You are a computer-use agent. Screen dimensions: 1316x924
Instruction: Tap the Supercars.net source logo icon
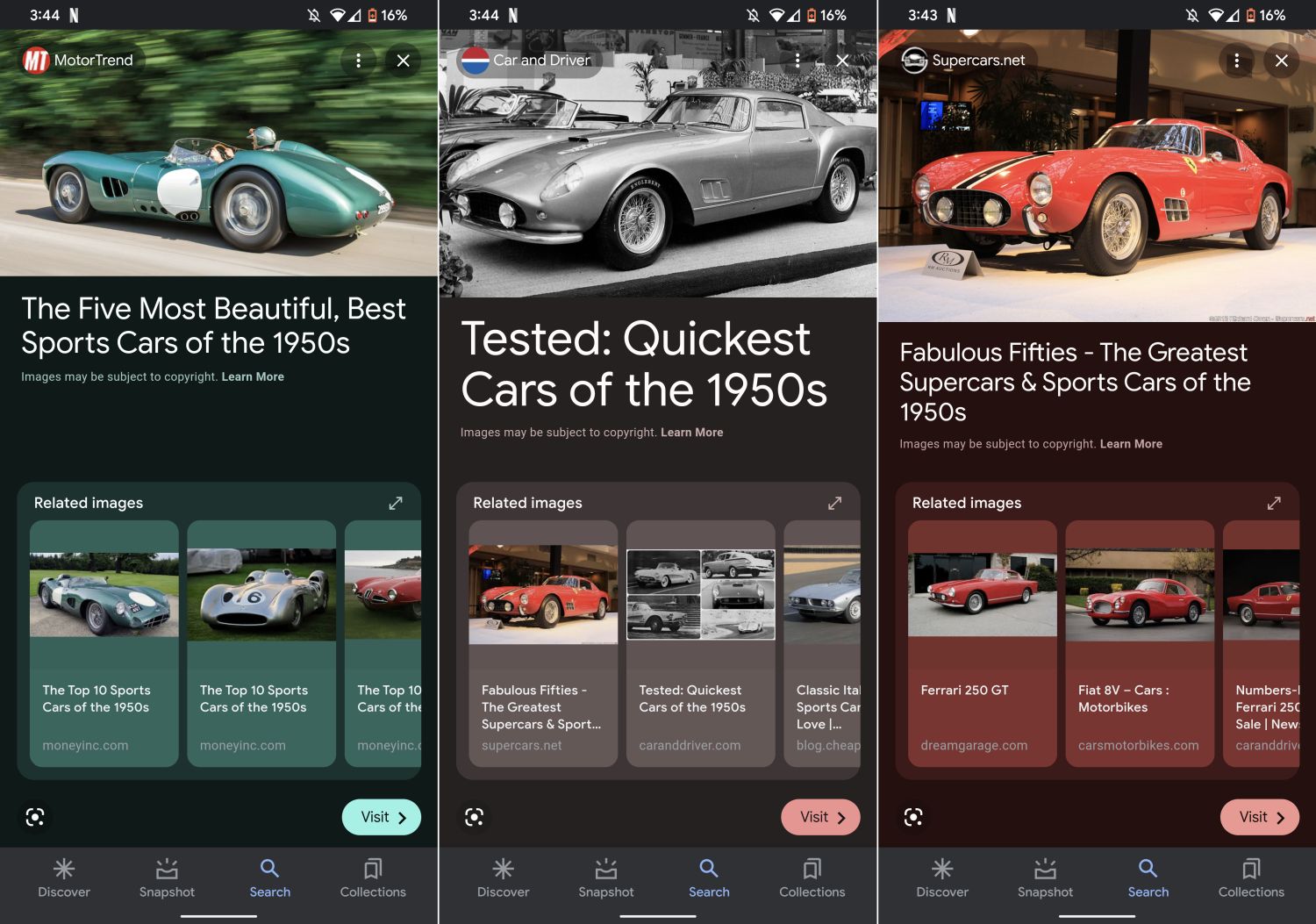click(x=914, y=61)
